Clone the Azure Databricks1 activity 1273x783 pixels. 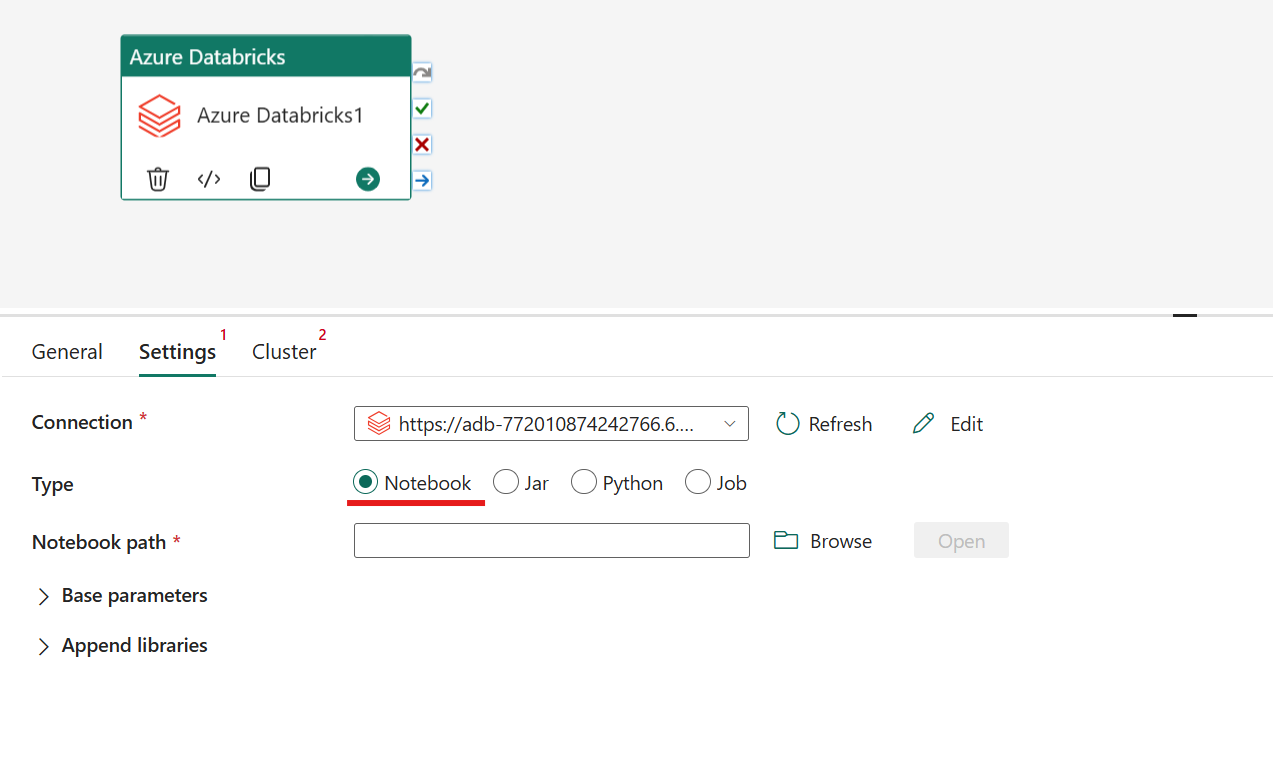pyautogui.click(x=260, y=179)
